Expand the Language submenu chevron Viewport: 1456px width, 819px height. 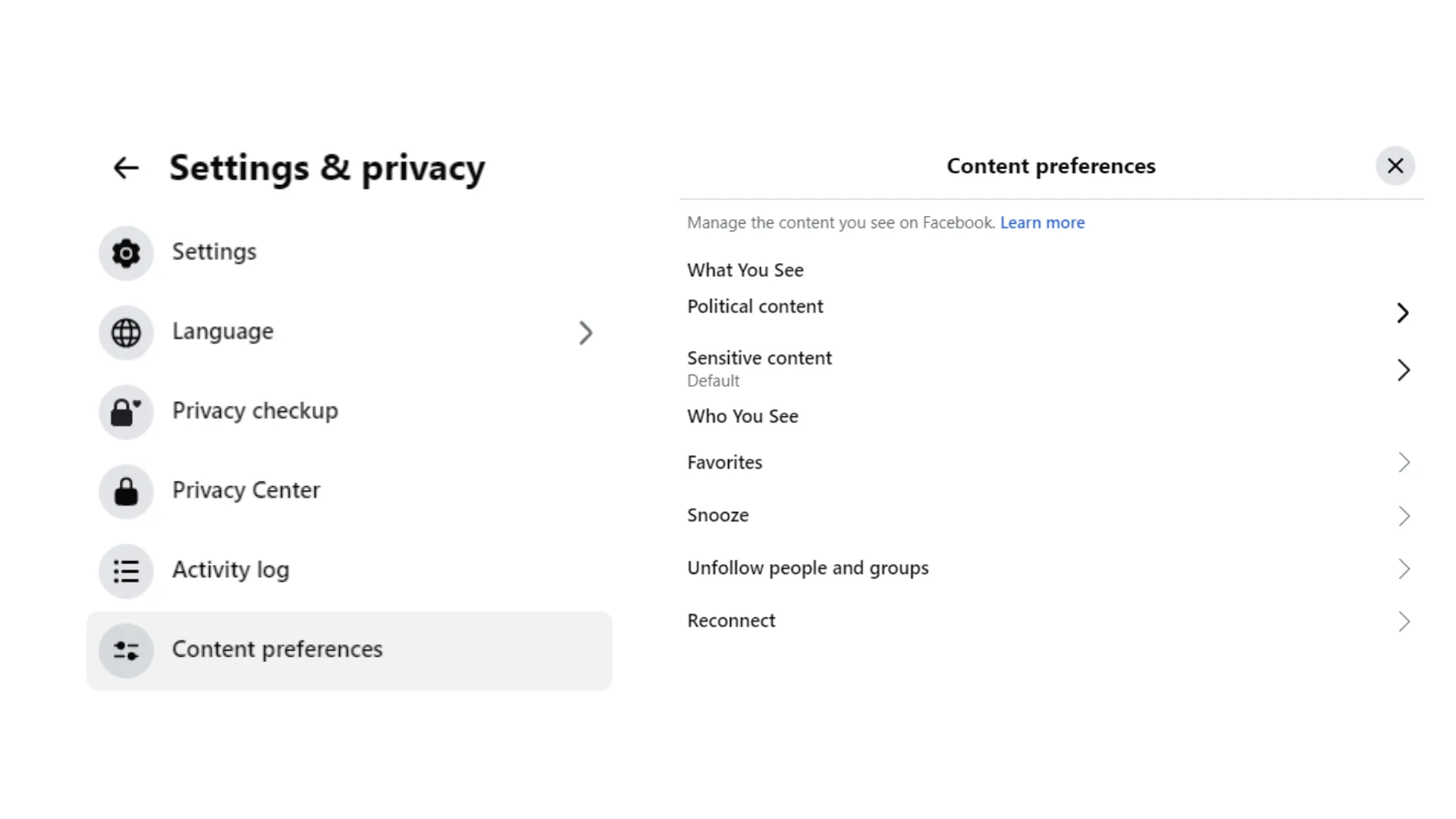(x=585, y=333)
